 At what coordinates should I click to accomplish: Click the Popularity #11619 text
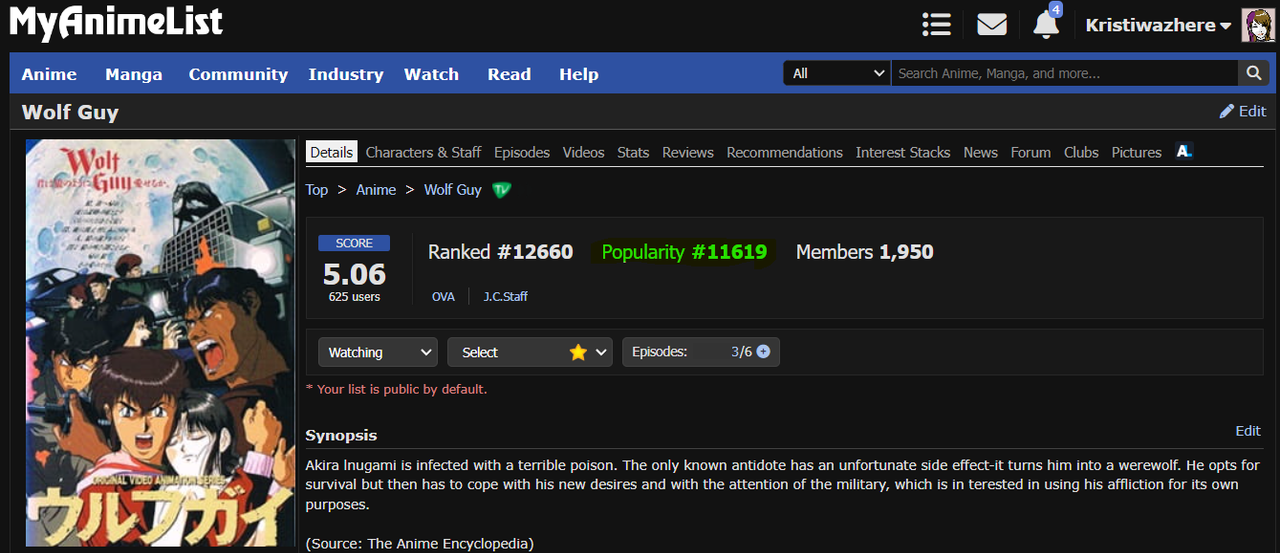point(684,252)
